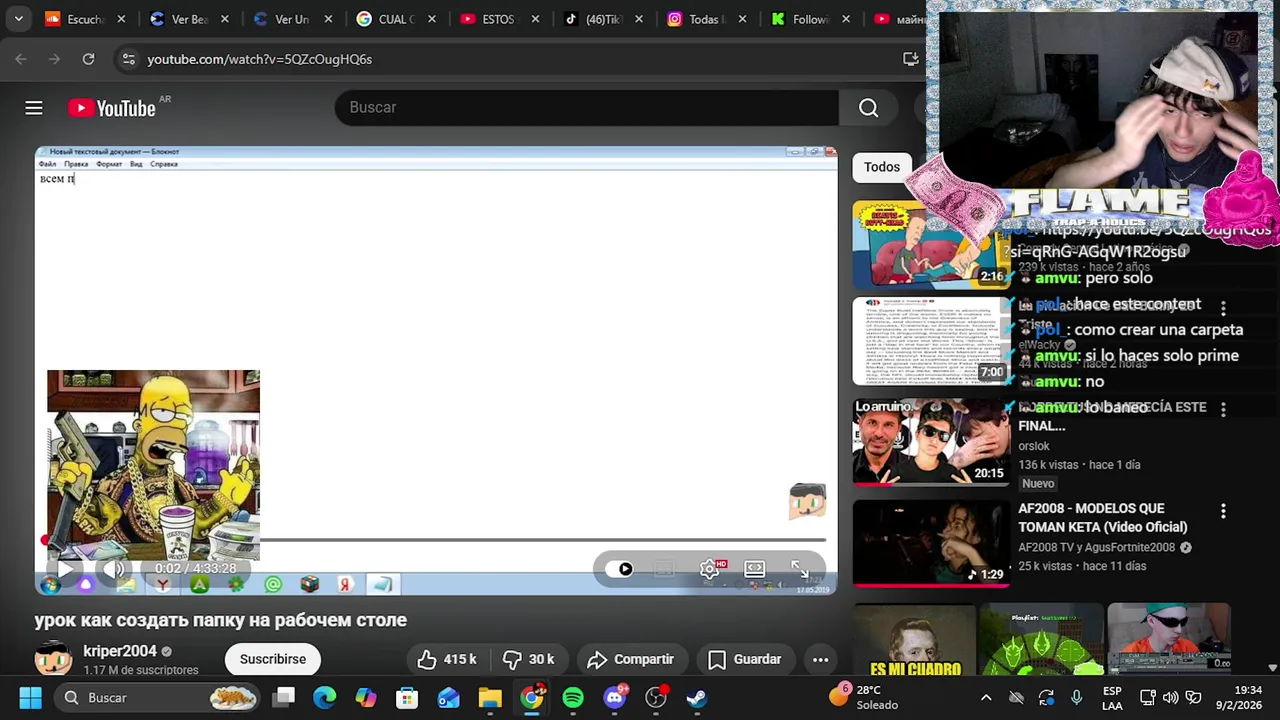Open Discord from the taskbar
The width and height of the screenshot is (1280, 720).
click(x=615, y=697)
